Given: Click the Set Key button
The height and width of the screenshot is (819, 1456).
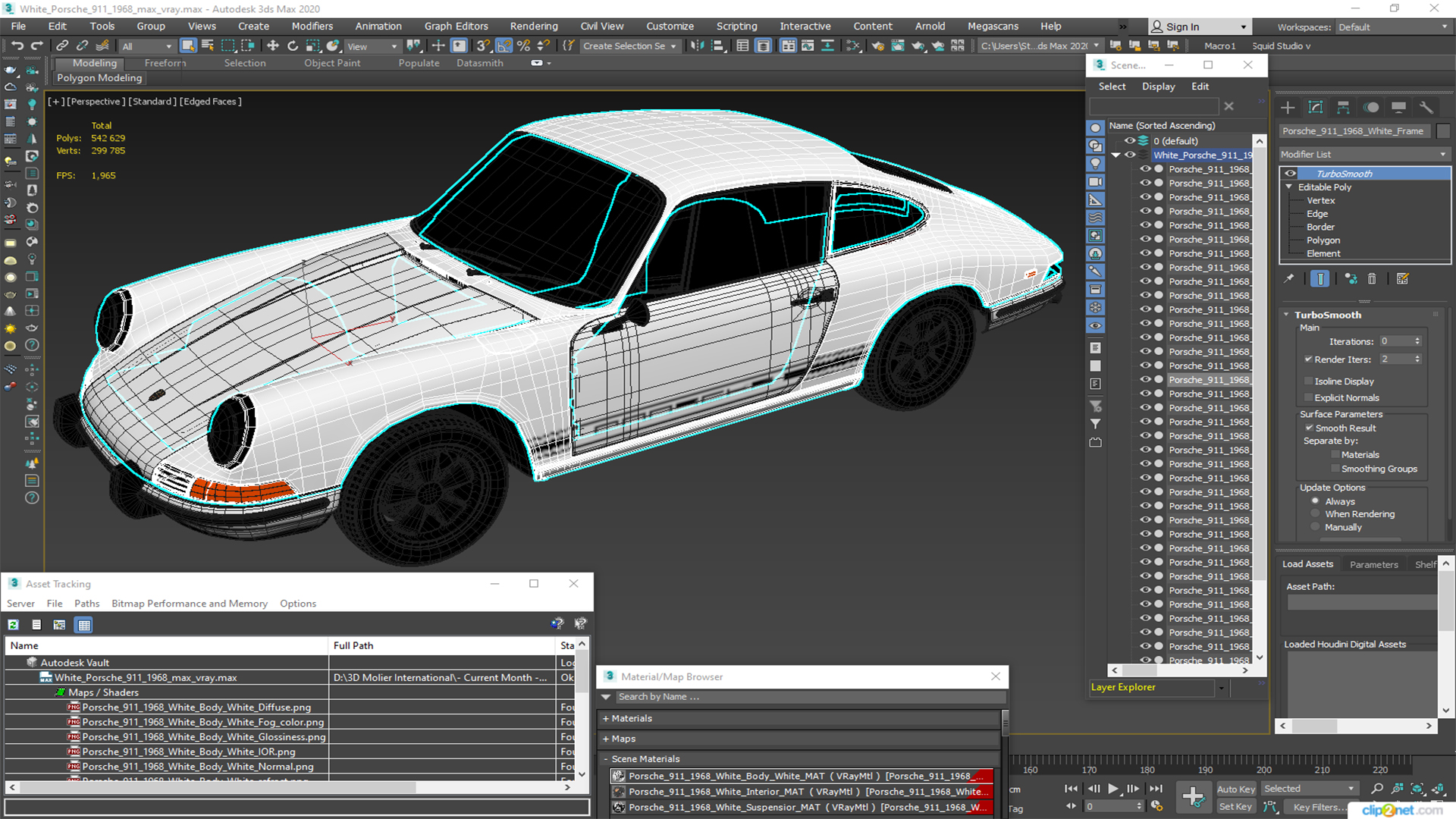Looking at the screenshot, I should pyautogui.click(x=1235, y=807).
